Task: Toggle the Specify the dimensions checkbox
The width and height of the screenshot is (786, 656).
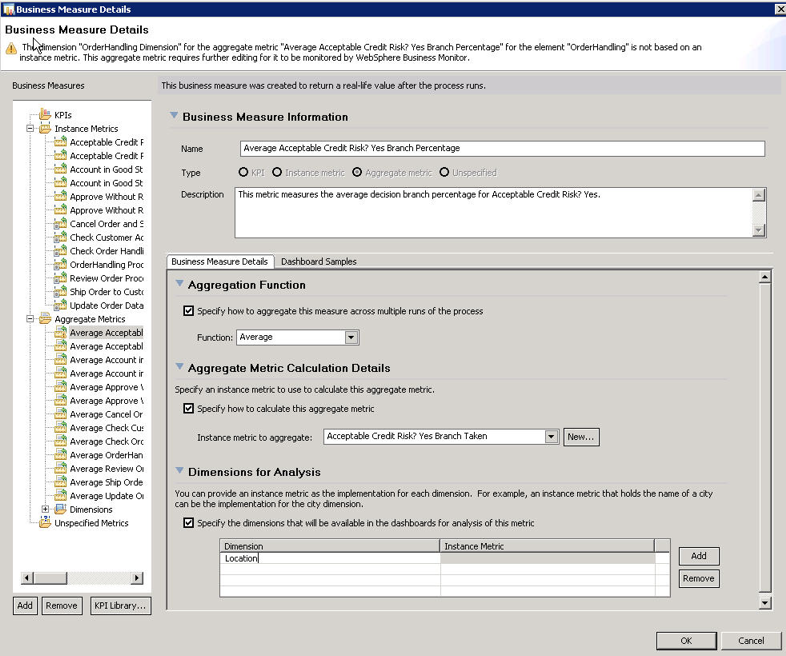Action: click(x=189, y=523)
